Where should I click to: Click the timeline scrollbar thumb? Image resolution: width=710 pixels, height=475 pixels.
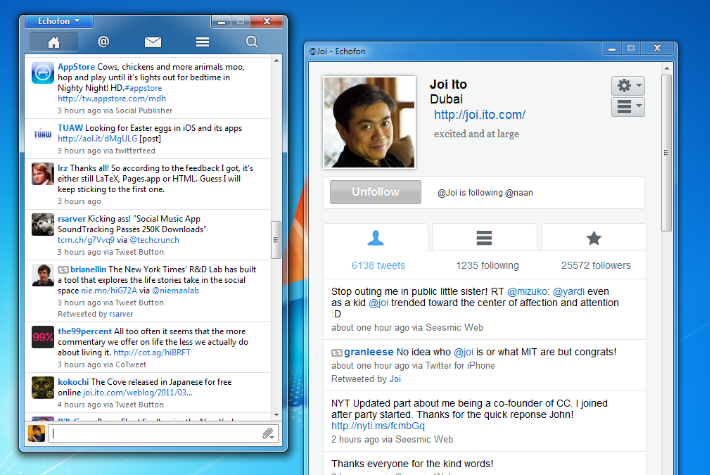tap(277, 238)
